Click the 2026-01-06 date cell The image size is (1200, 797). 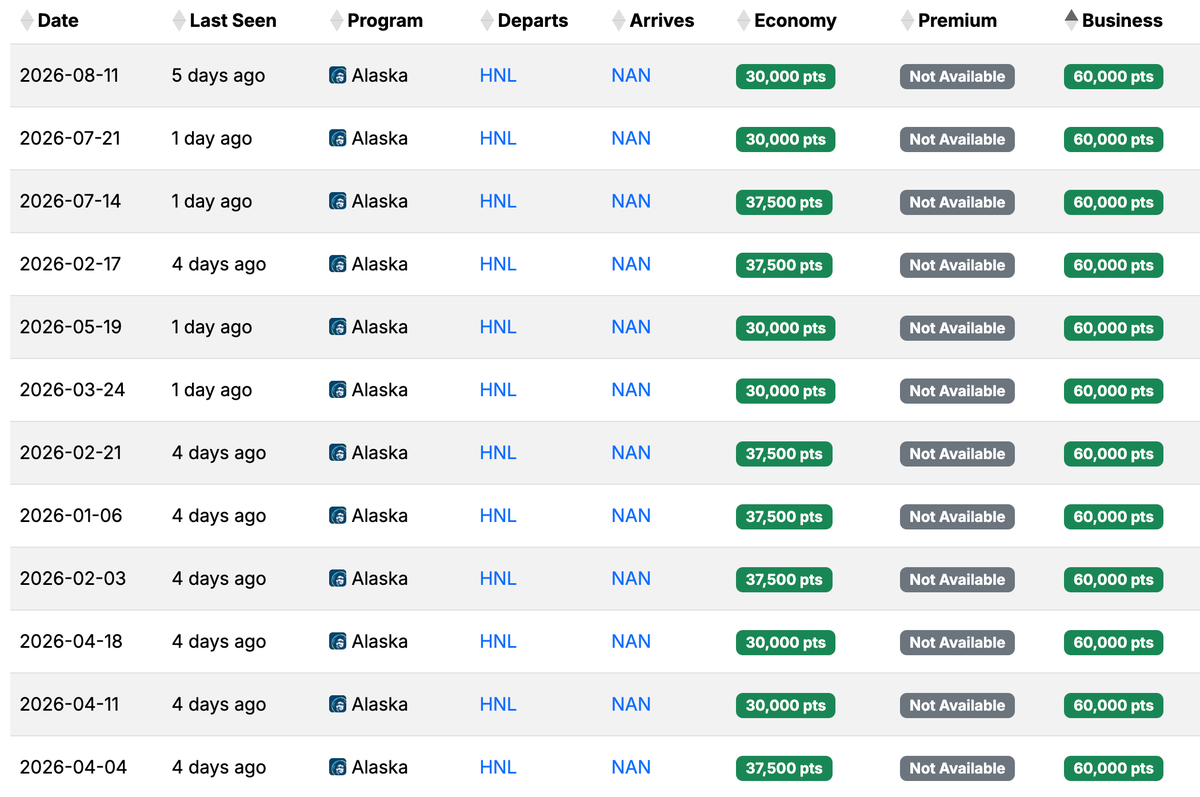(71, 517)
